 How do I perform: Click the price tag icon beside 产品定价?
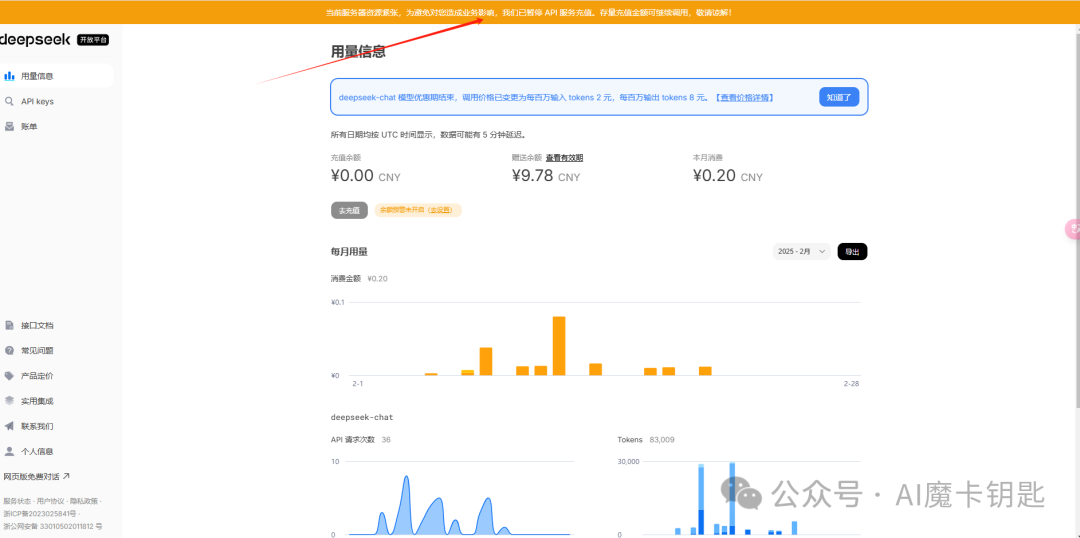click(x=9, y=375)
